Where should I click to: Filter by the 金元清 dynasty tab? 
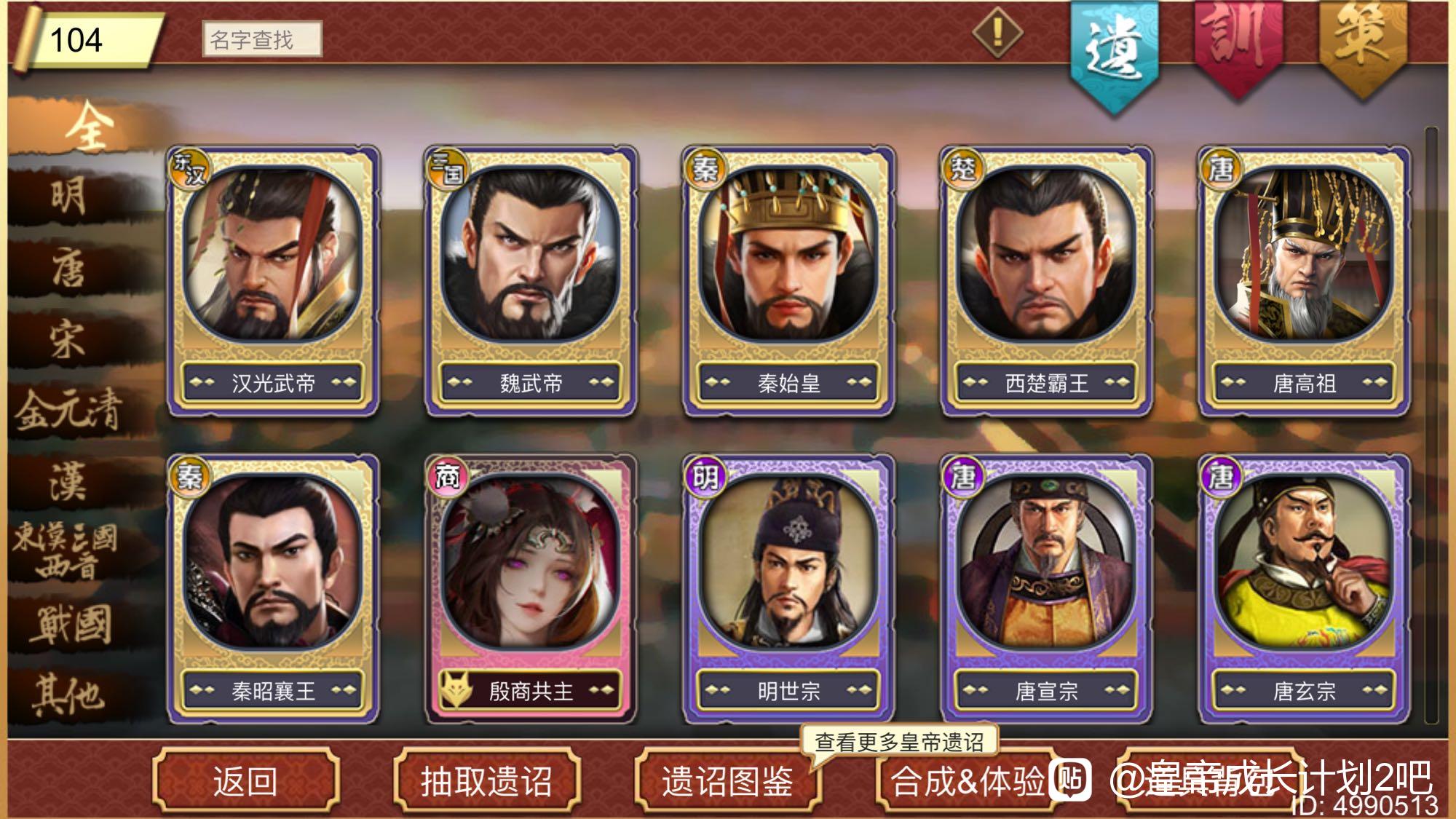(69, 411)
